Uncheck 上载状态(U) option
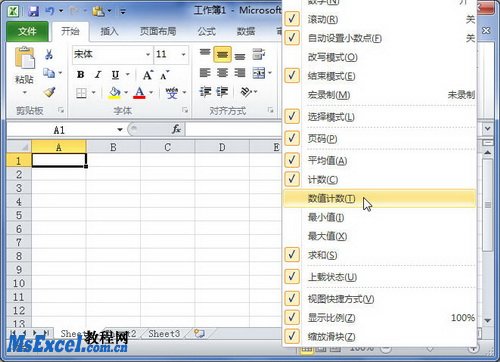The width and height of the screenshot is (500, 362). click(292, 277)
